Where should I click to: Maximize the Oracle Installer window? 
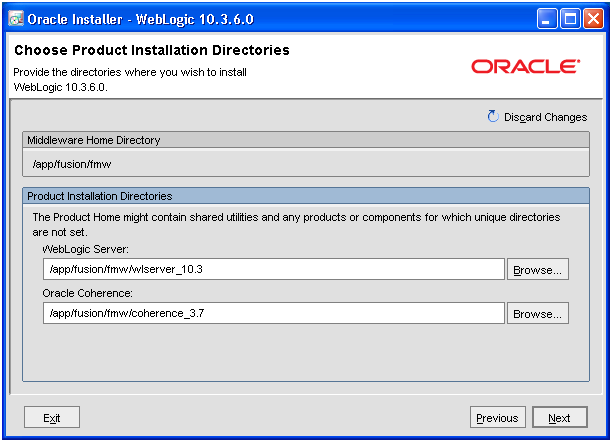click(x=570, y=19)
